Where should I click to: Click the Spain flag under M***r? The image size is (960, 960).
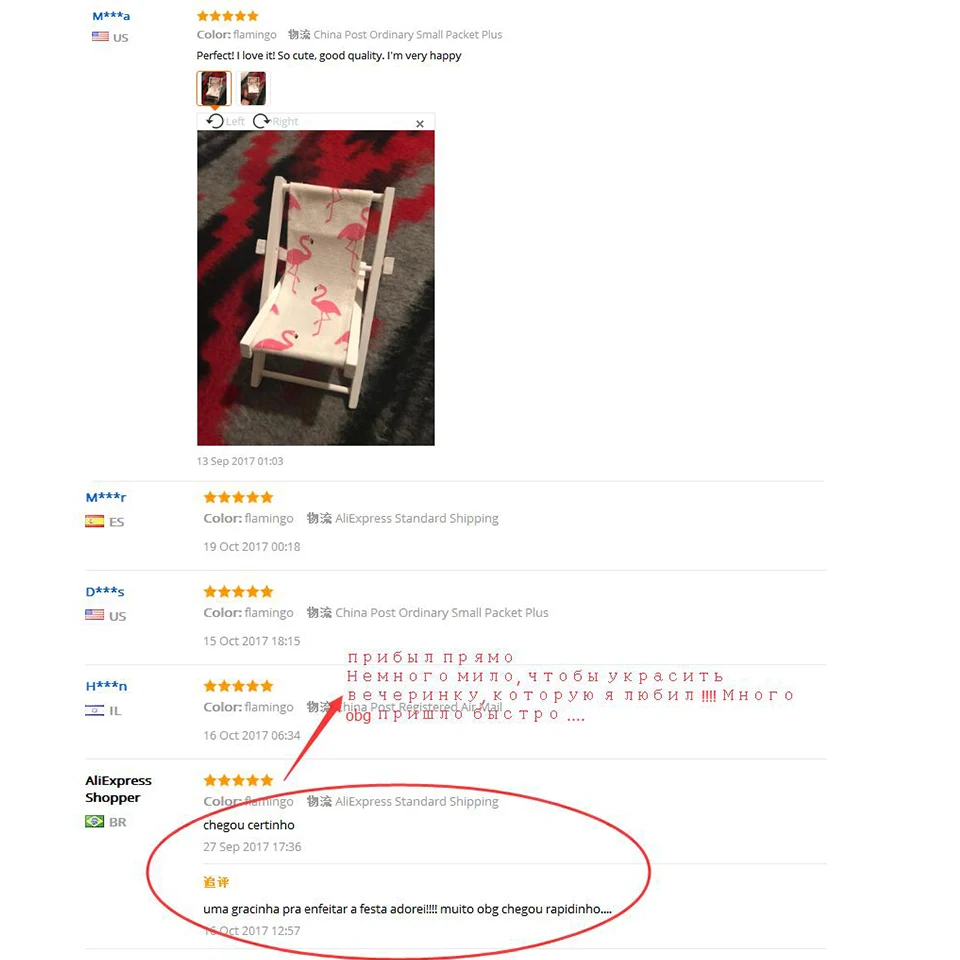point(94,521)
